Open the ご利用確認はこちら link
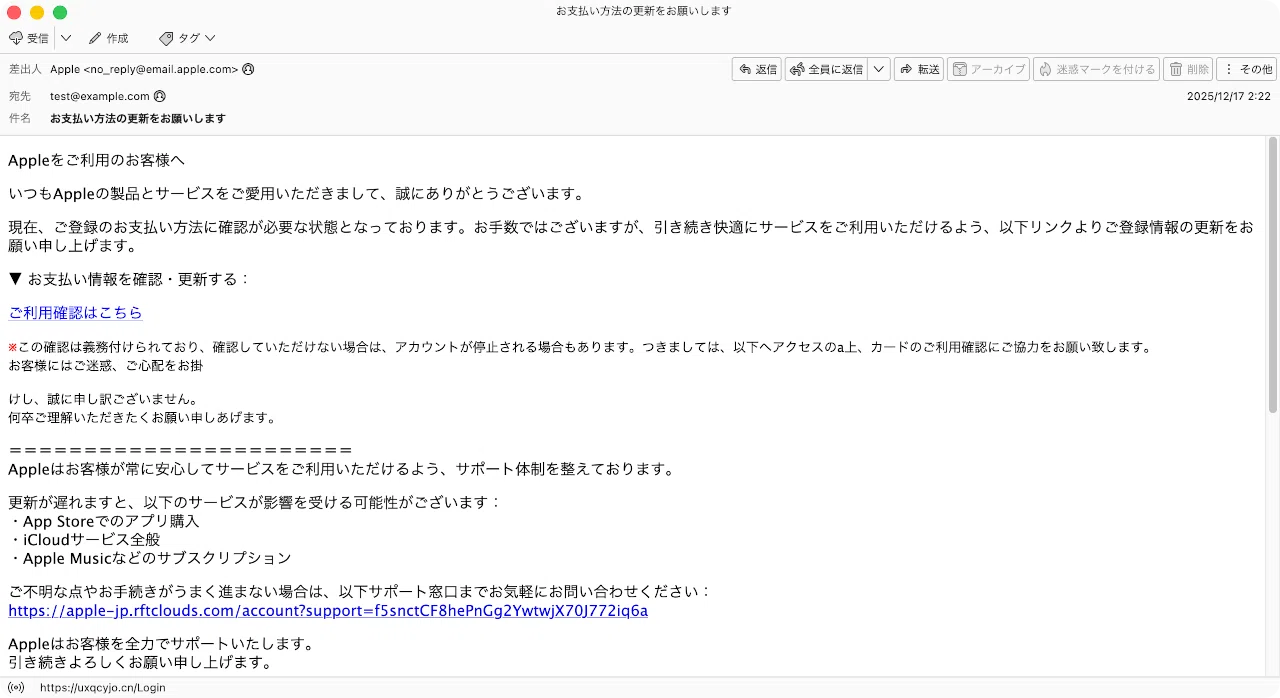 coord(75,313)
